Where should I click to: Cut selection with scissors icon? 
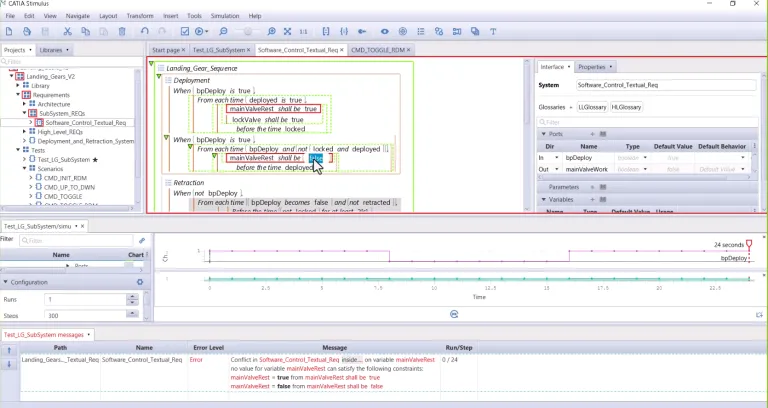(68, 31)
